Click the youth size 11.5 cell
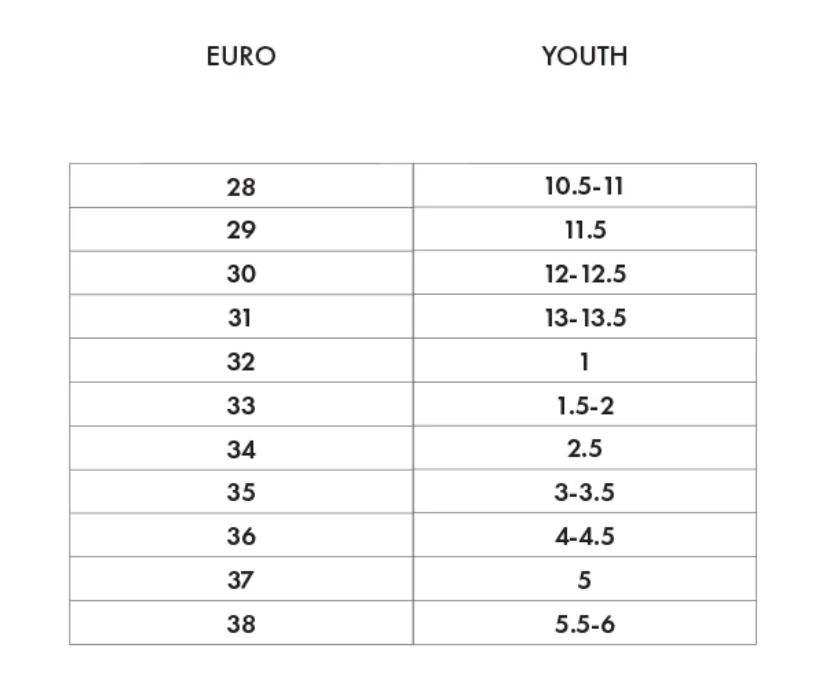This screenshot has height=686, width=830. [x=585, y=230]
